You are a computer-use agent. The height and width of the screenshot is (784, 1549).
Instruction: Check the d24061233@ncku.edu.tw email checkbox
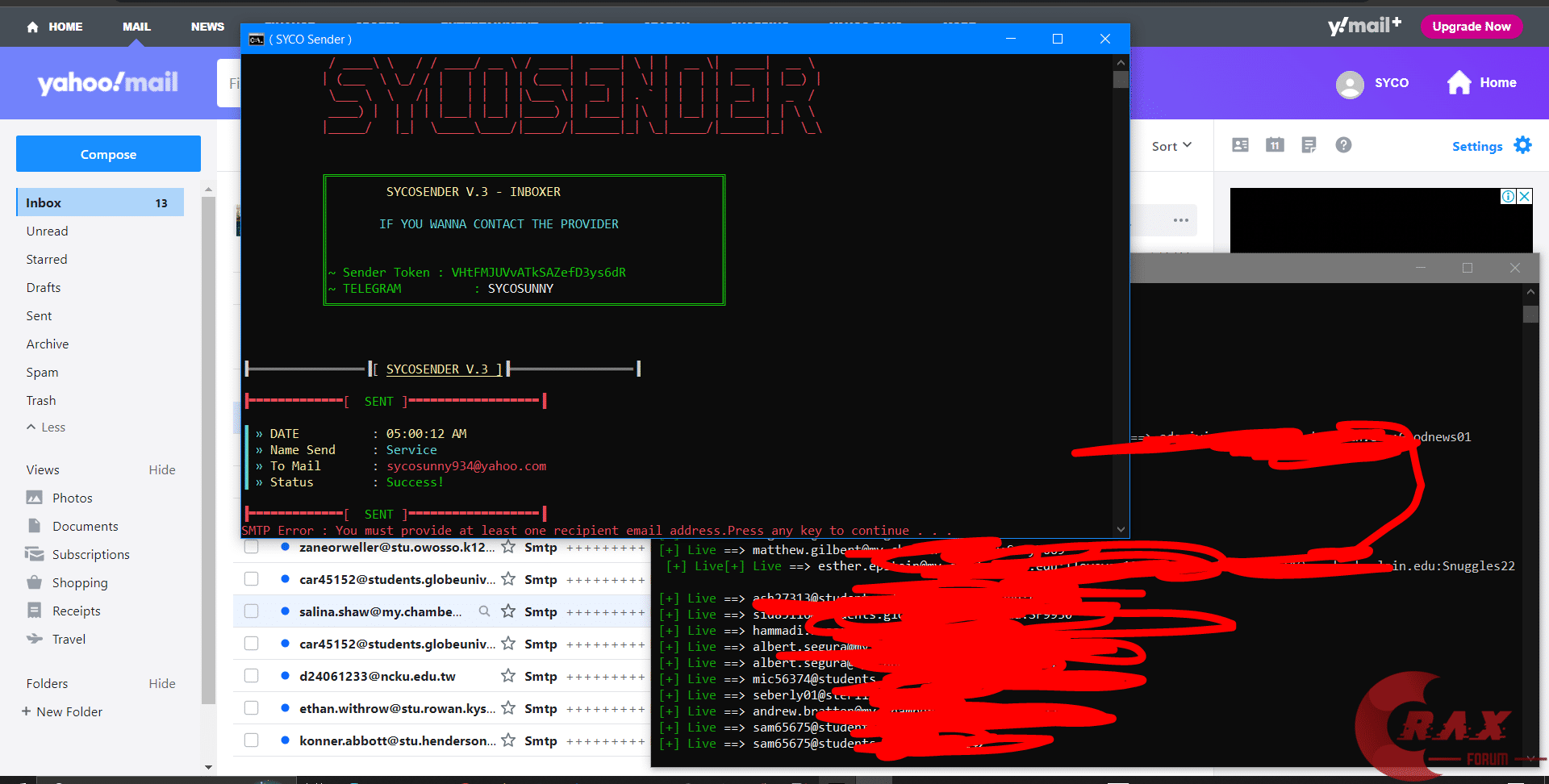[x=252, y=676]
